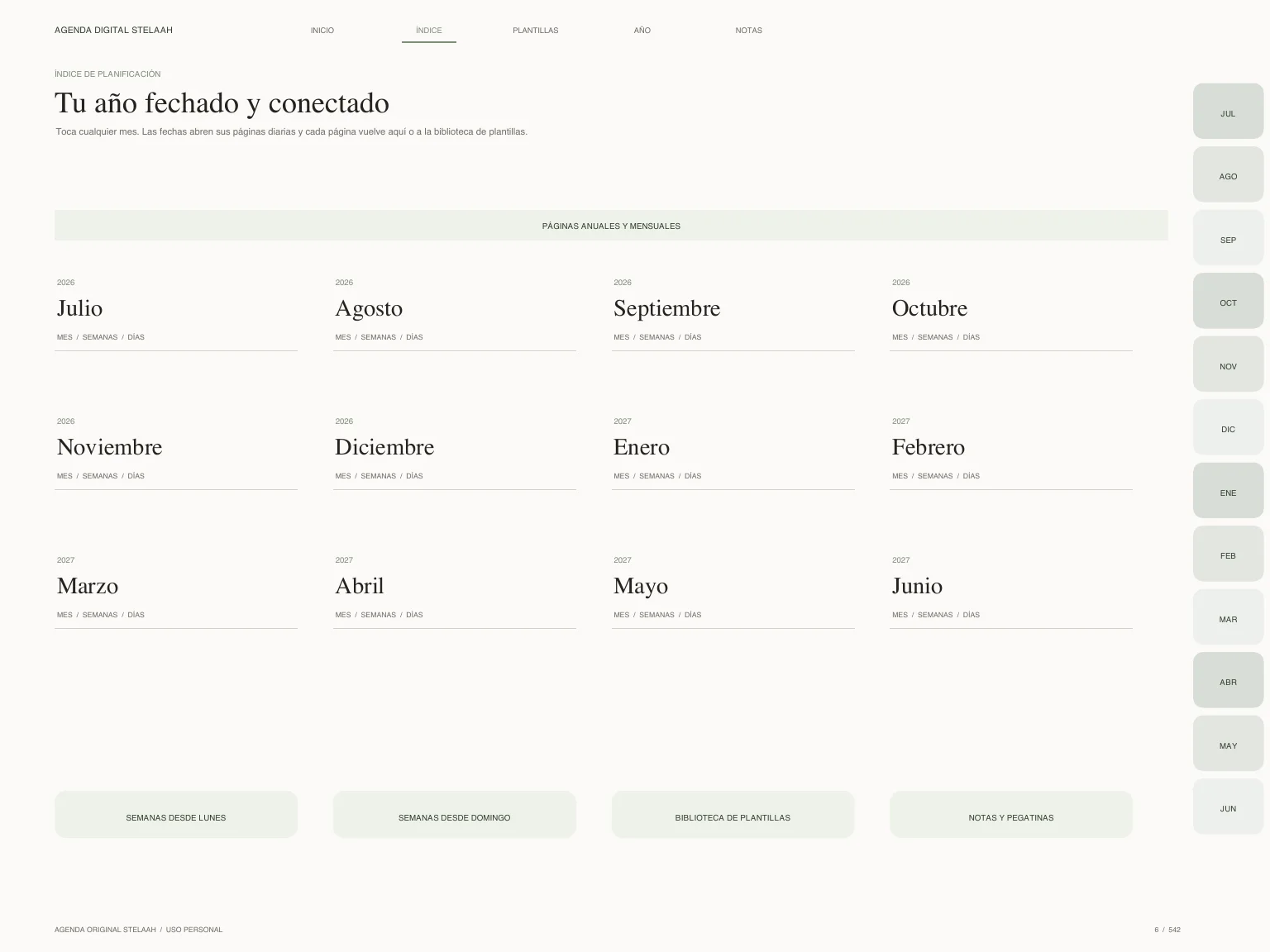Click the ÍNDICE DE PLANIFICACIÓN label
1270x952 pixels.
(x=107, y=74)
